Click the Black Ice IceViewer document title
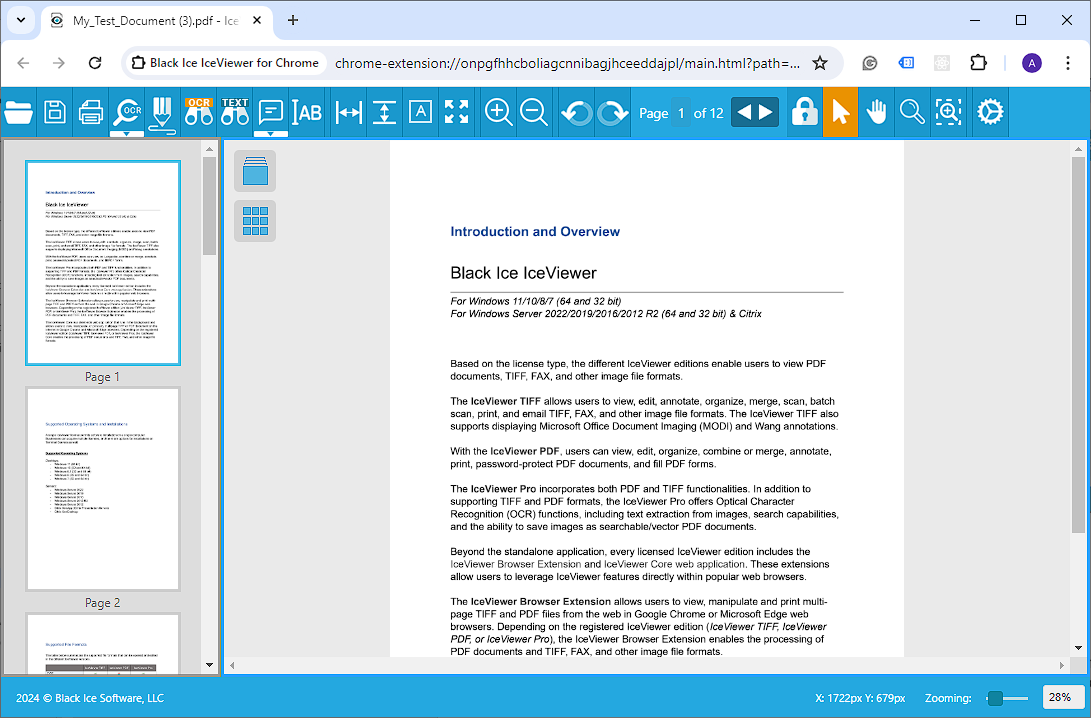Viewport: 1091px width, 718px height. [523, 273]
